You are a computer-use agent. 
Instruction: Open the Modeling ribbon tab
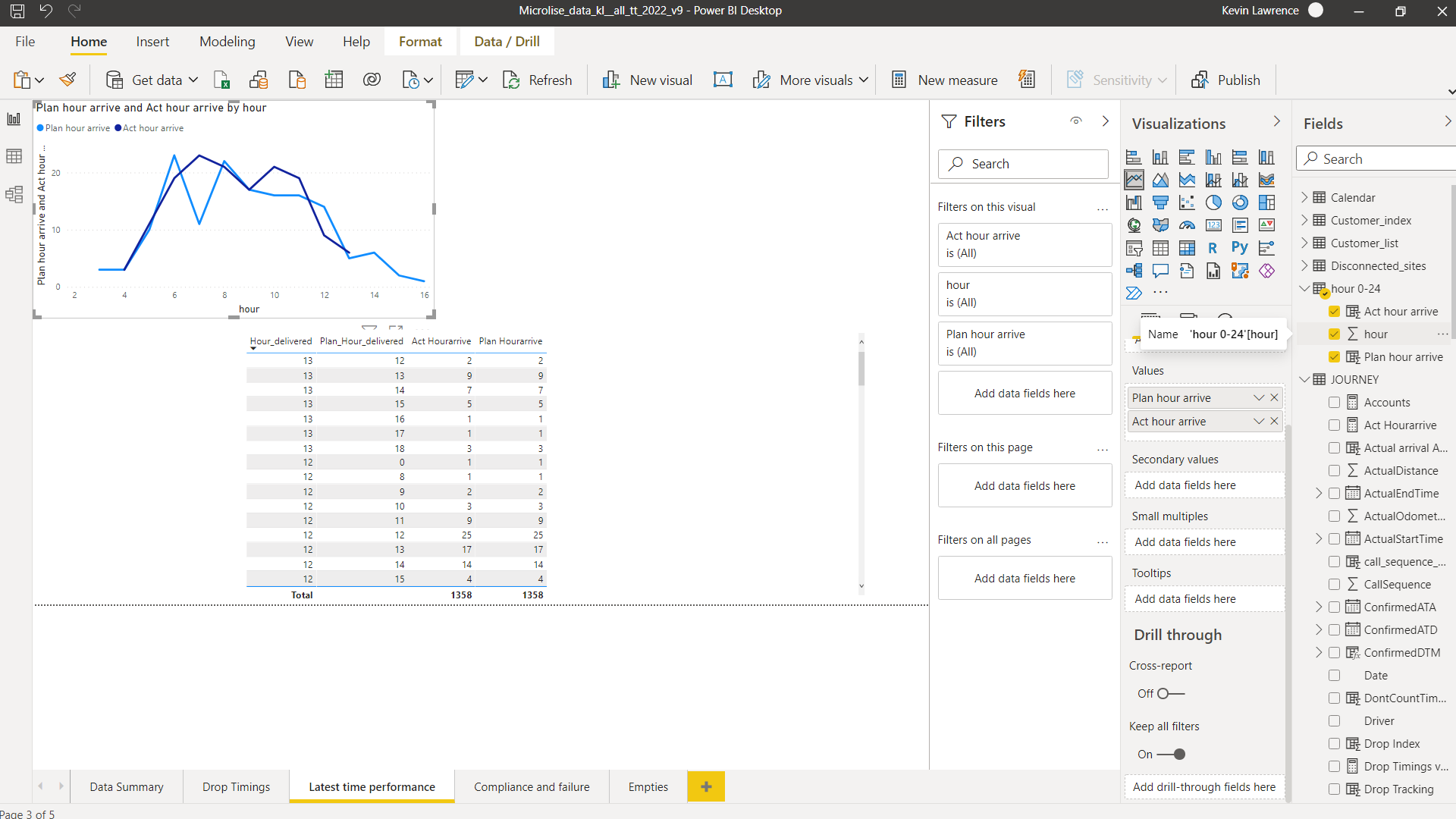[x=227, y=42]
